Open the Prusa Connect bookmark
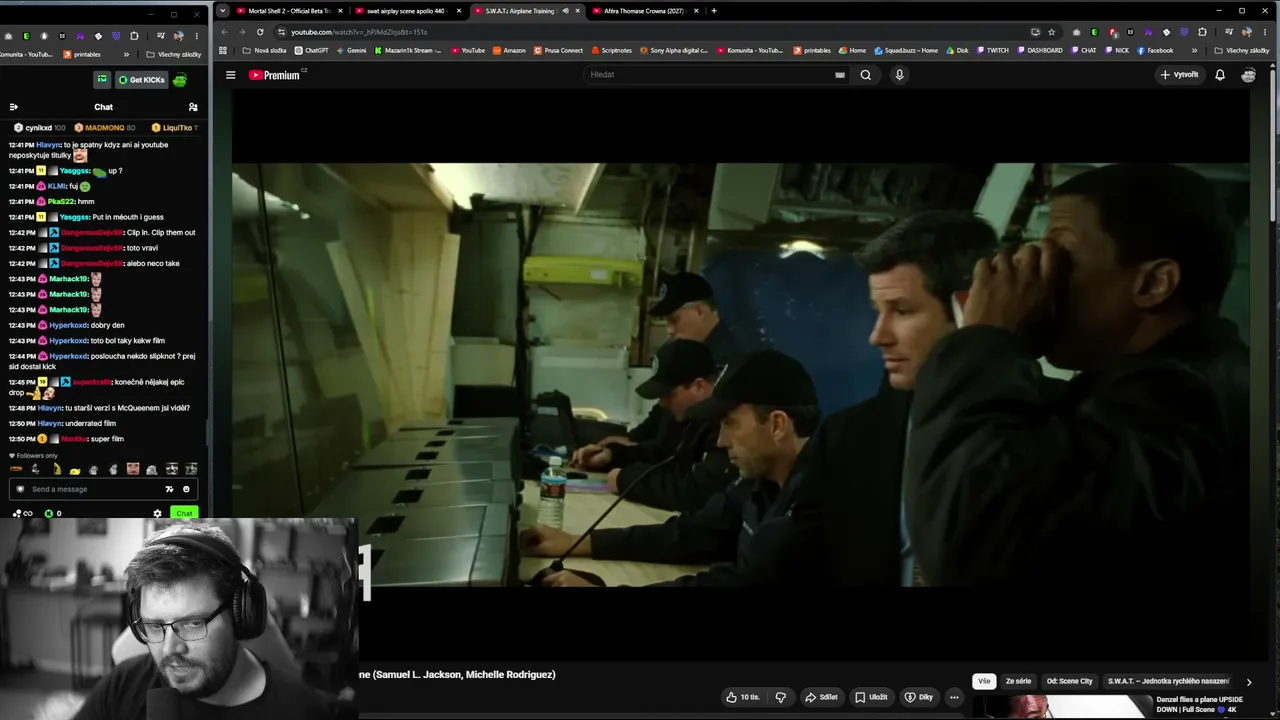This screenshot has height=720, width=1280. coord(558,50)
